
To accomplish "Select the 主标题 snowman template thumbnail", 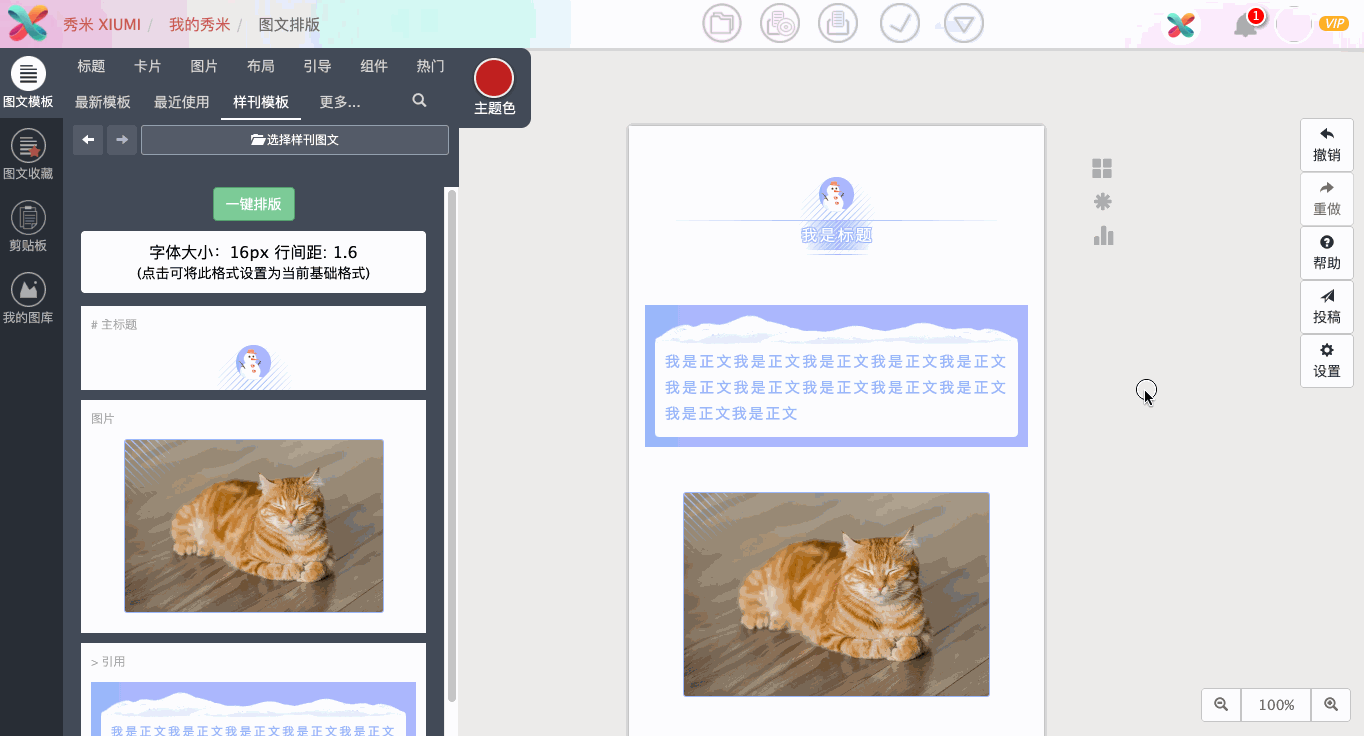I will tap(253, 348).
